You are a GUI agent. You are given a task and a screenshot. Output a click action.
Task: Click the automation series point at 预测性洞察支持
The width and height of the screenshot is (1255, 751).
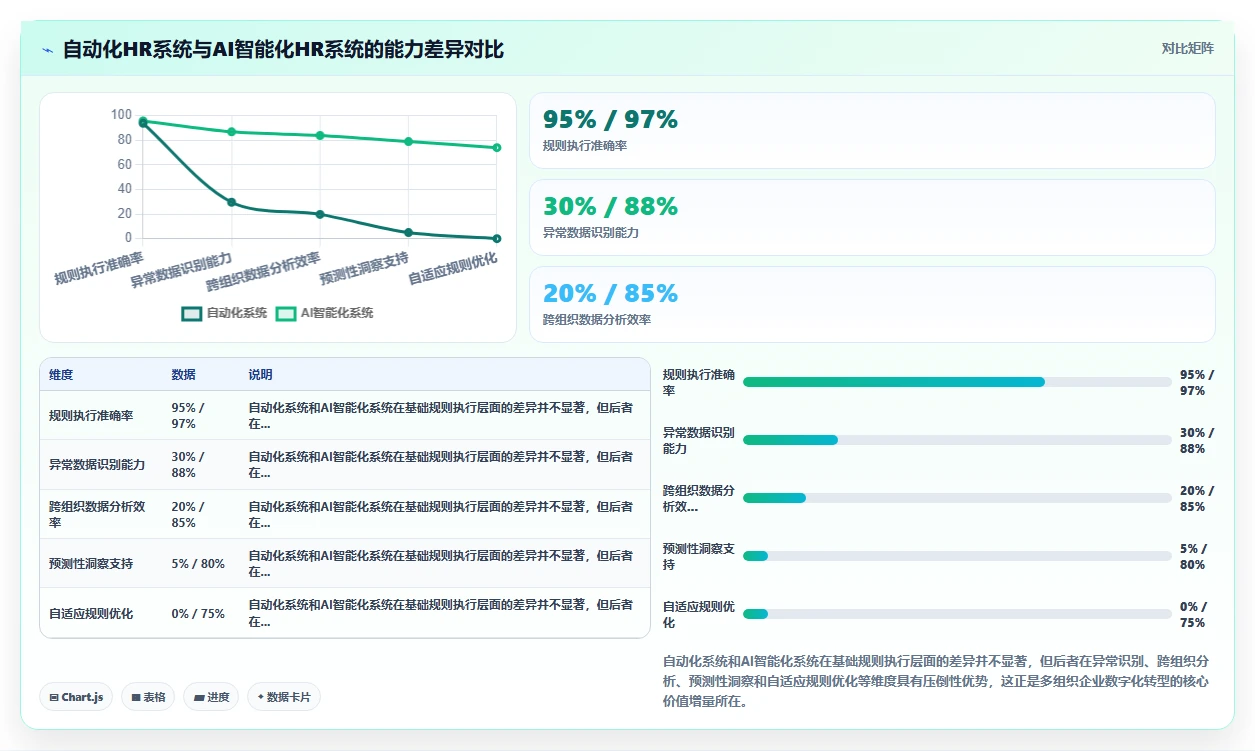pos(408,233)
